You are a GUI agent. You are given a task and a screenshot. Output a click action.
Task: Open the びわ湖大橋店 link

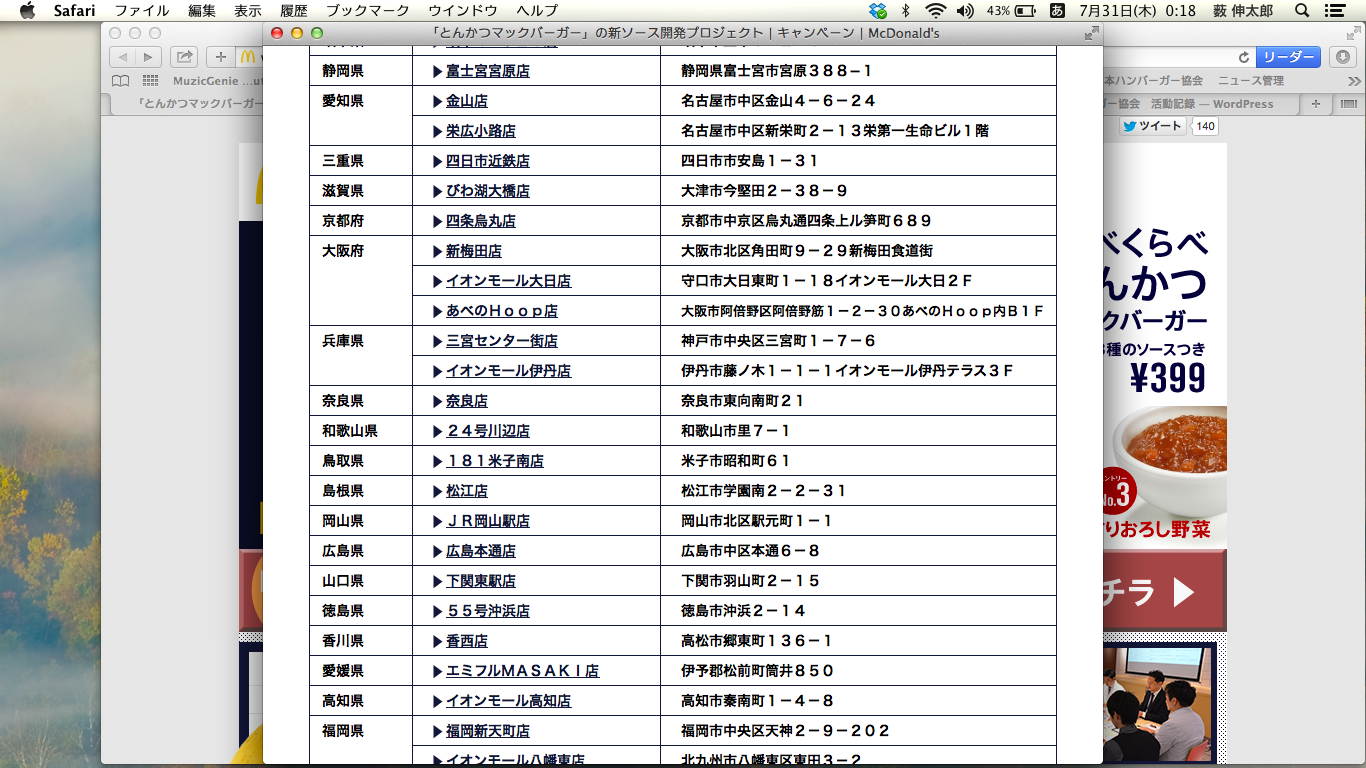point(488,191)
